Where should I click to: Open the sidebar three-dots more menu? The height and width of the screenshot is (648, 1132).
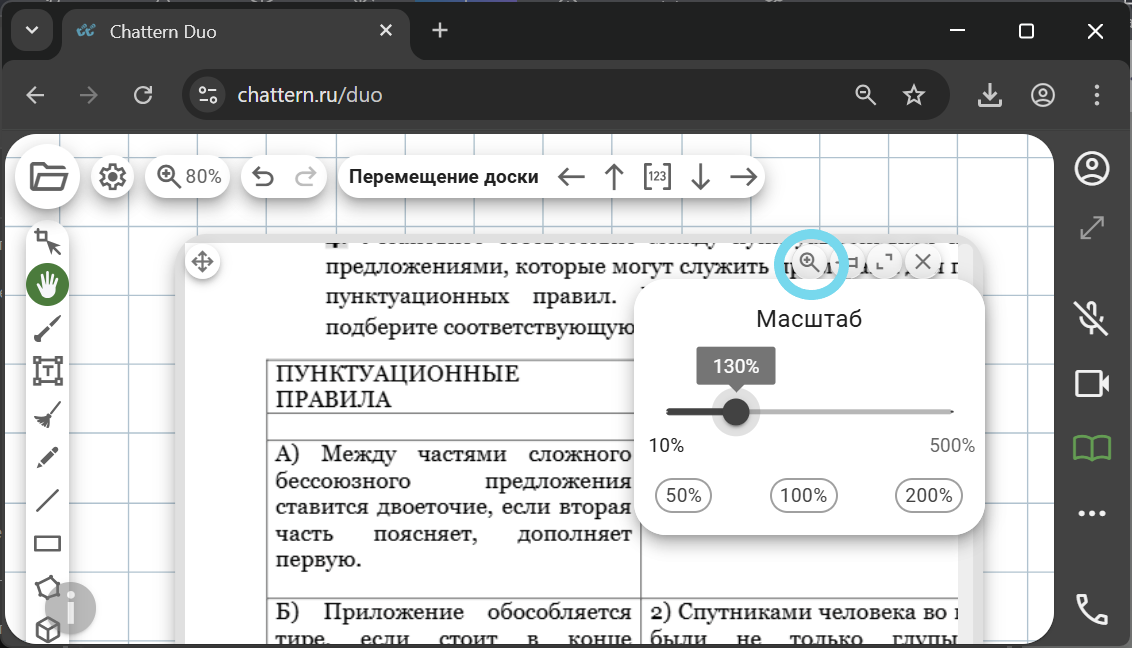[x=1092, y=513]
